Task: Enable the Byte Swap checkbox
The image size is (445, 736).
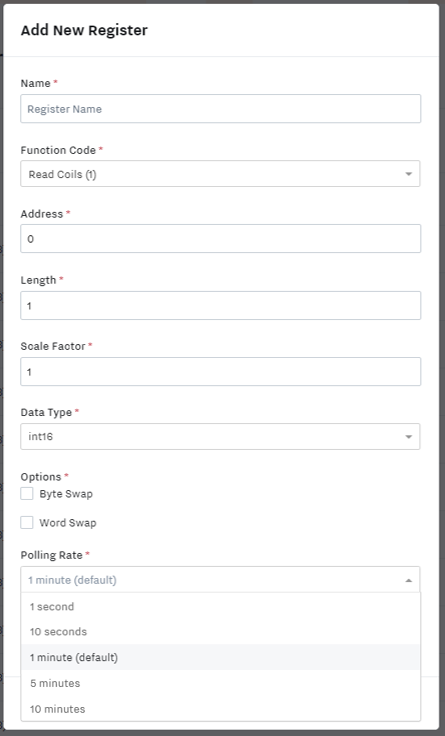Action: pyautogui.click(x=27, y=494)
